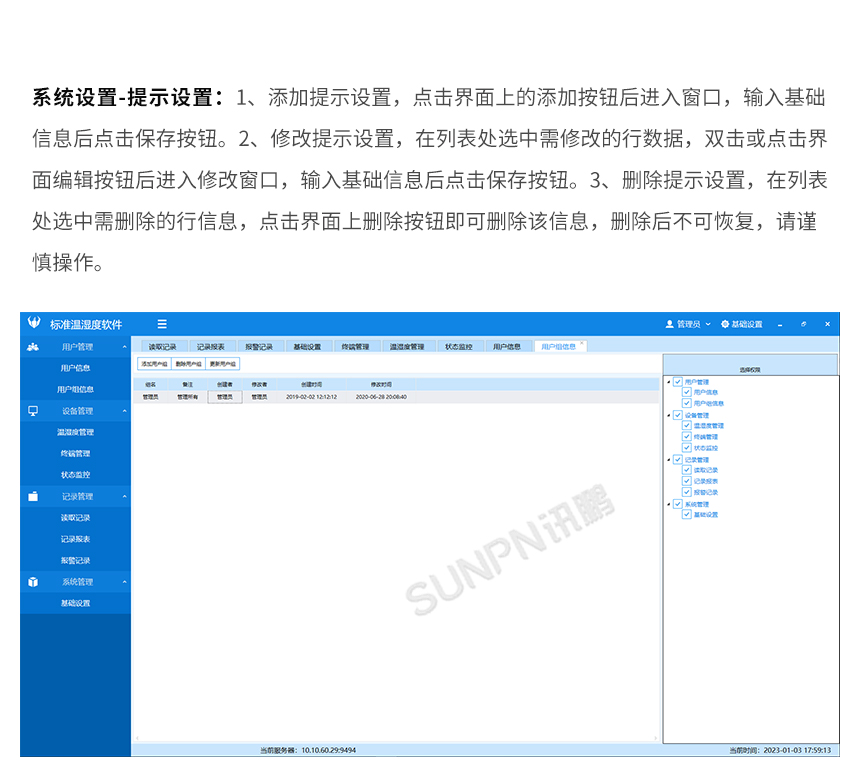Click the 管理员 user icon in header
860x777 pixels.
[668, 324]
